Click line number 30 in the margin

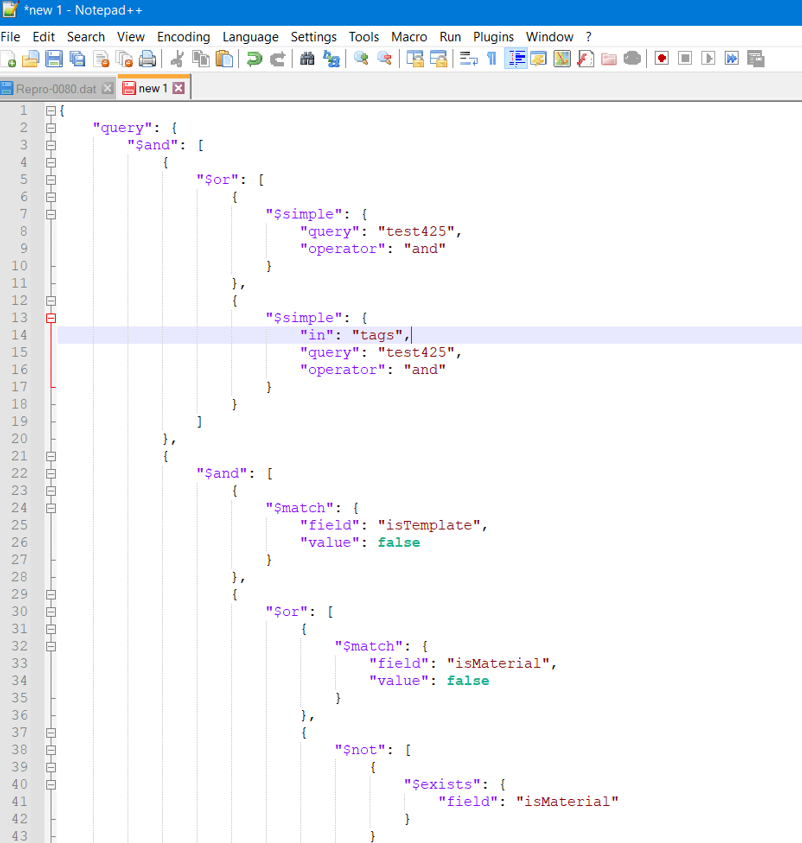pyautogui.click(x=20, y=611)
